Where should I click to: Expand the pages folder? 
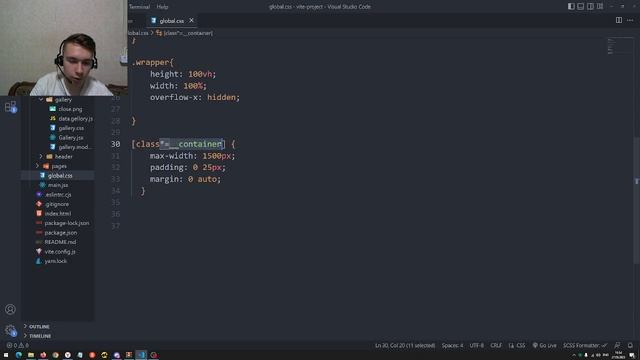(37, 166)
